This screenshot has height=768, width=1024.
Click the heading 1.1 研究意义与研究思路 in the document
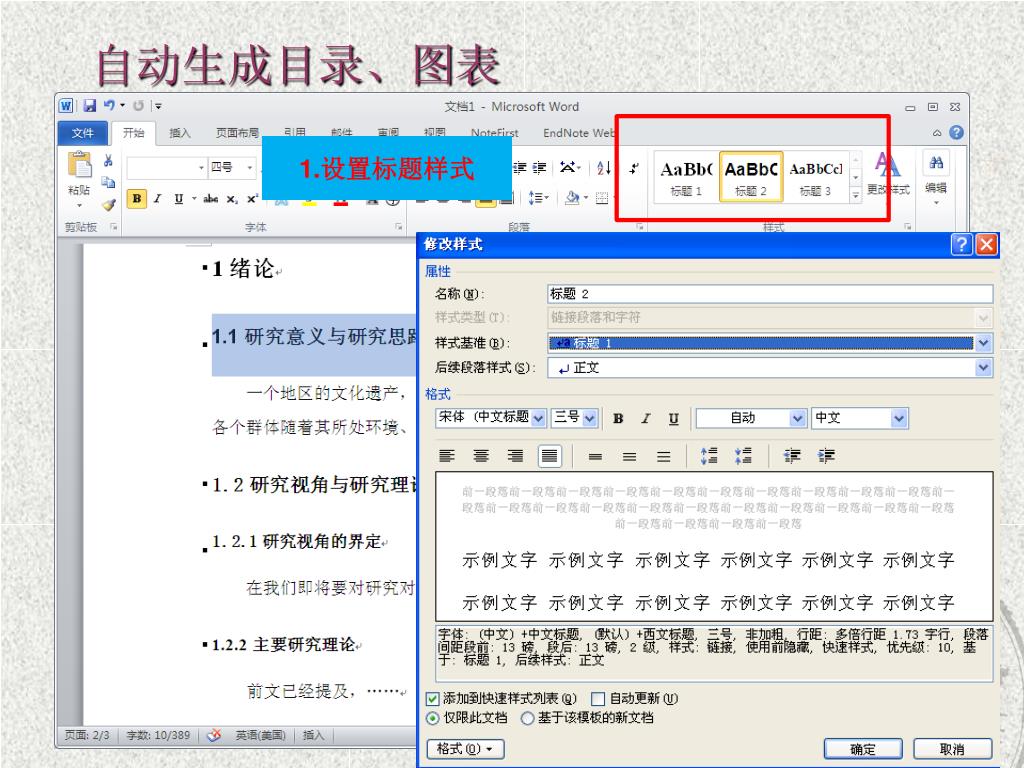(x=315, y=337)
